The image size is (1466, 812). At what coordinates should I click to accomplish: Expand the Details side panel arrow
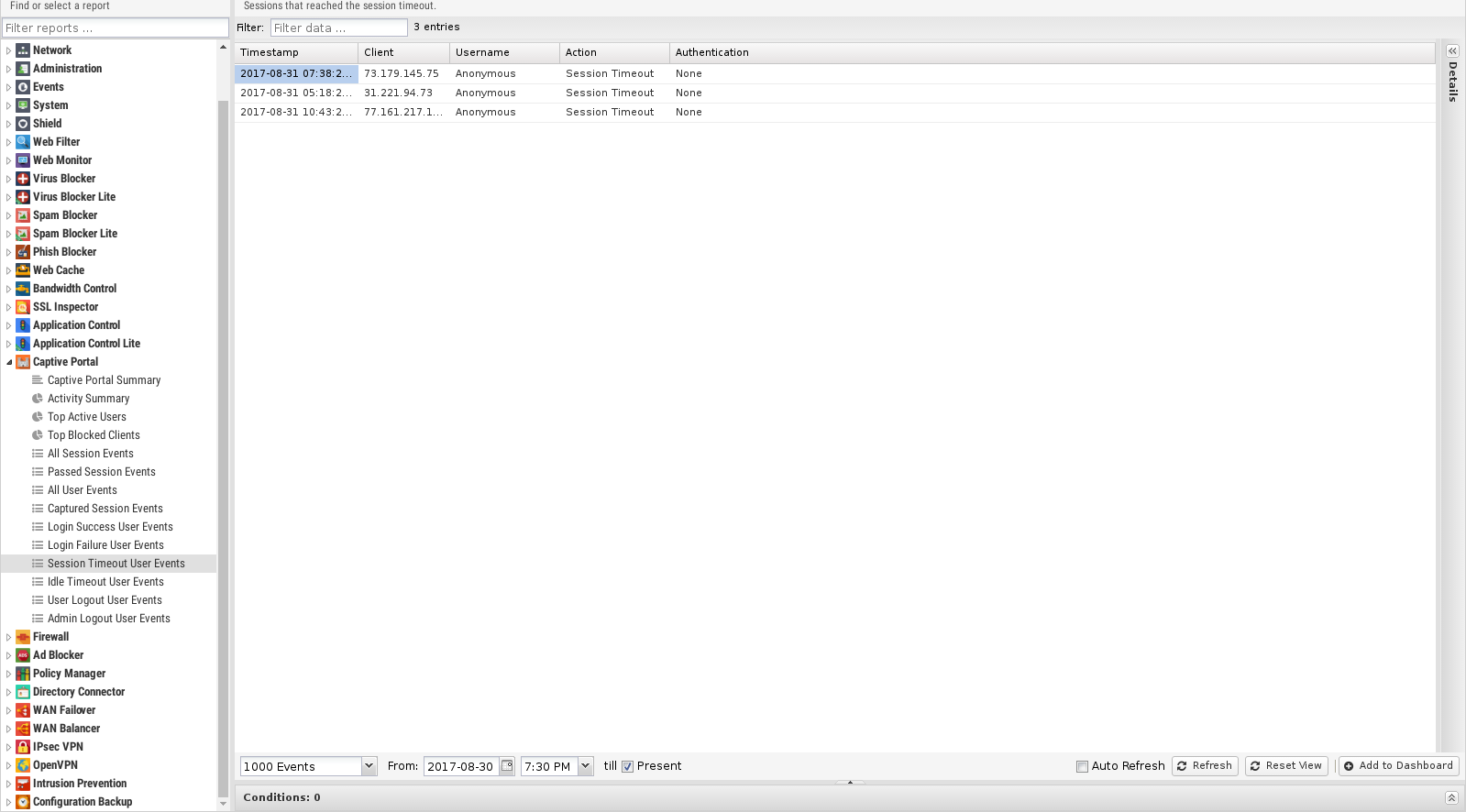coord(1452,51)
